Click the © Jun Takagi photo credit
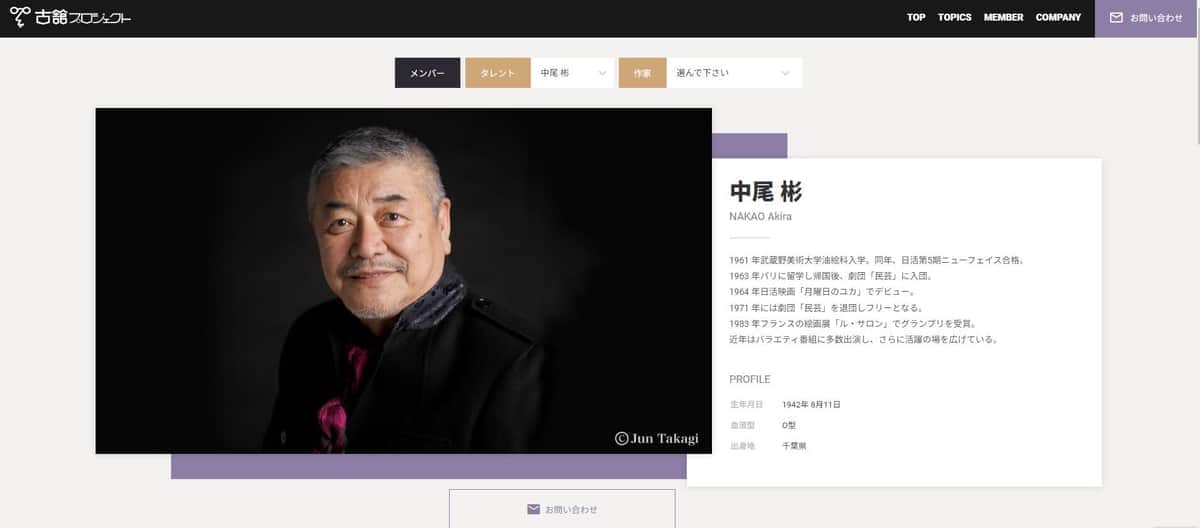The height and width of the screenshot is (528, 1200). tap(656, 438)
